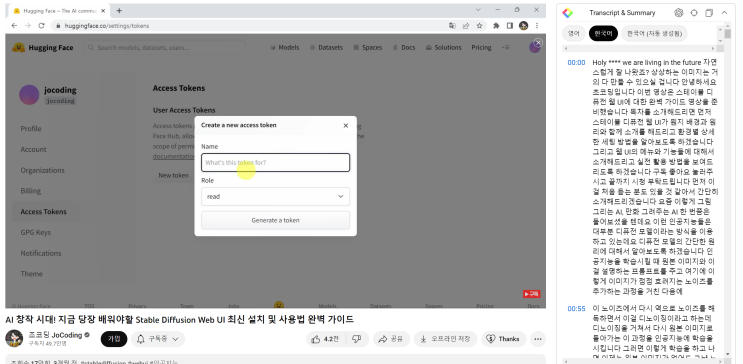Open the Chrome extensions puzzle icon
Screen dimensions: 743x364
496,26
